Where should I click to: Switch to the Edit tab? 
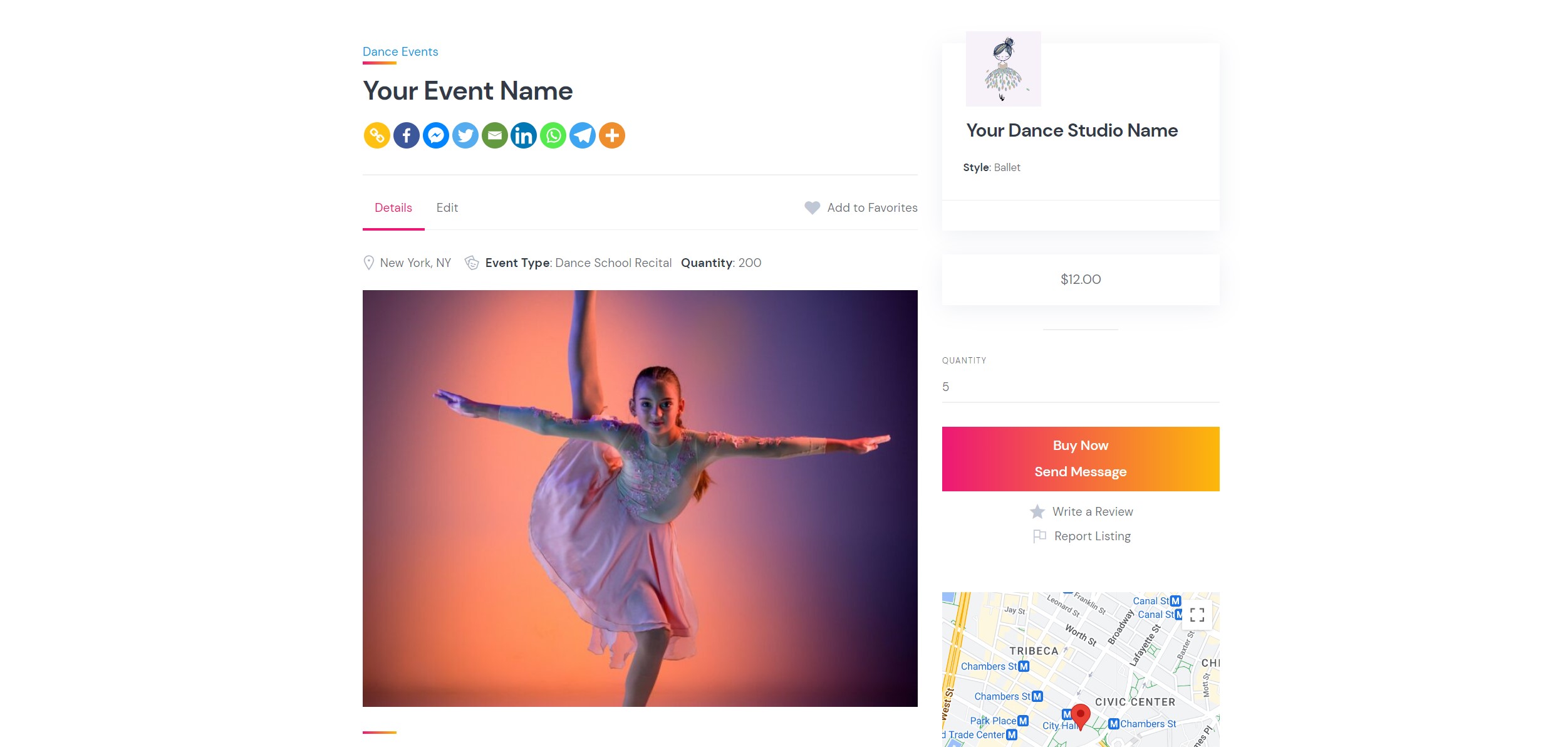coord(447,207)
